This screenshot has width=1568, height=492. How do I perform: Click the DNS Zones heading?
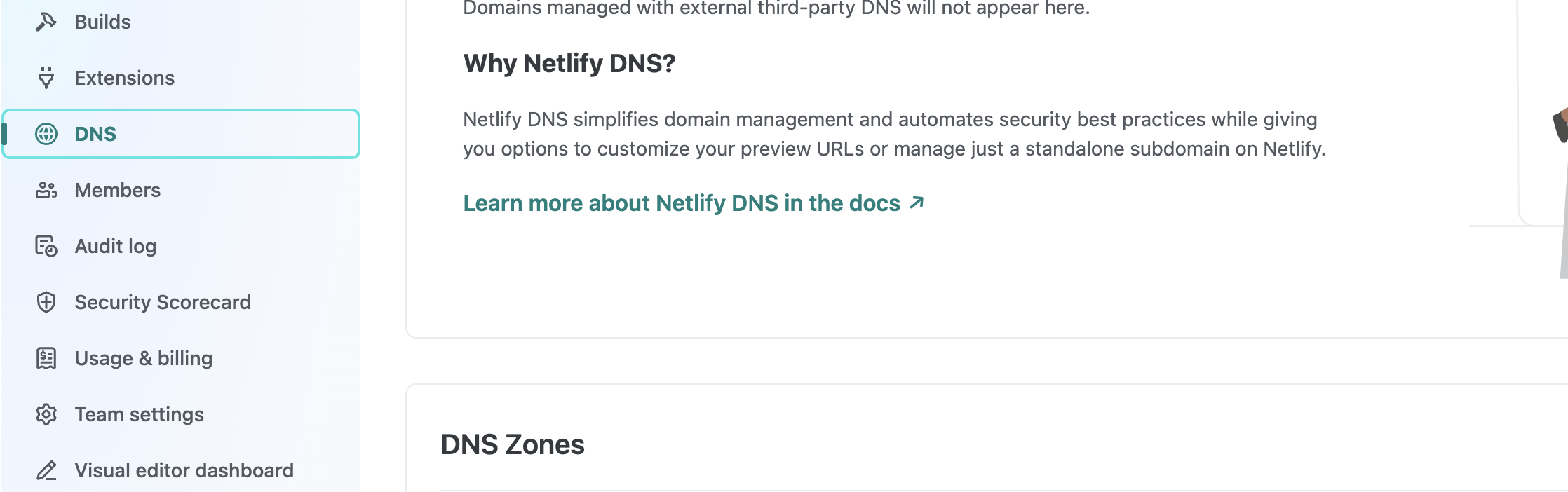tap(513, 444)
